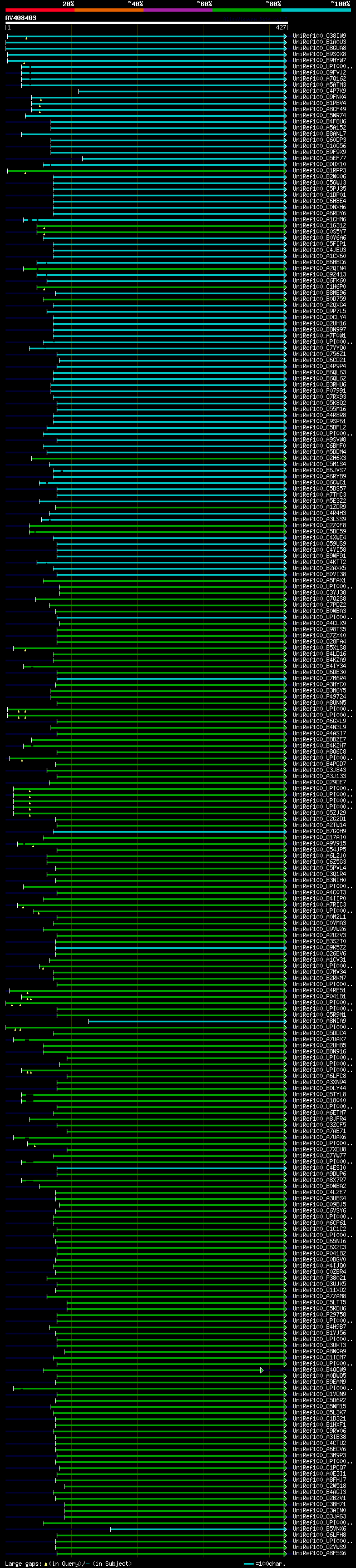The image size is (356, 1568).
Task: Click the cyan ~100% identity color bar
Action: click(x=316, y=10)
